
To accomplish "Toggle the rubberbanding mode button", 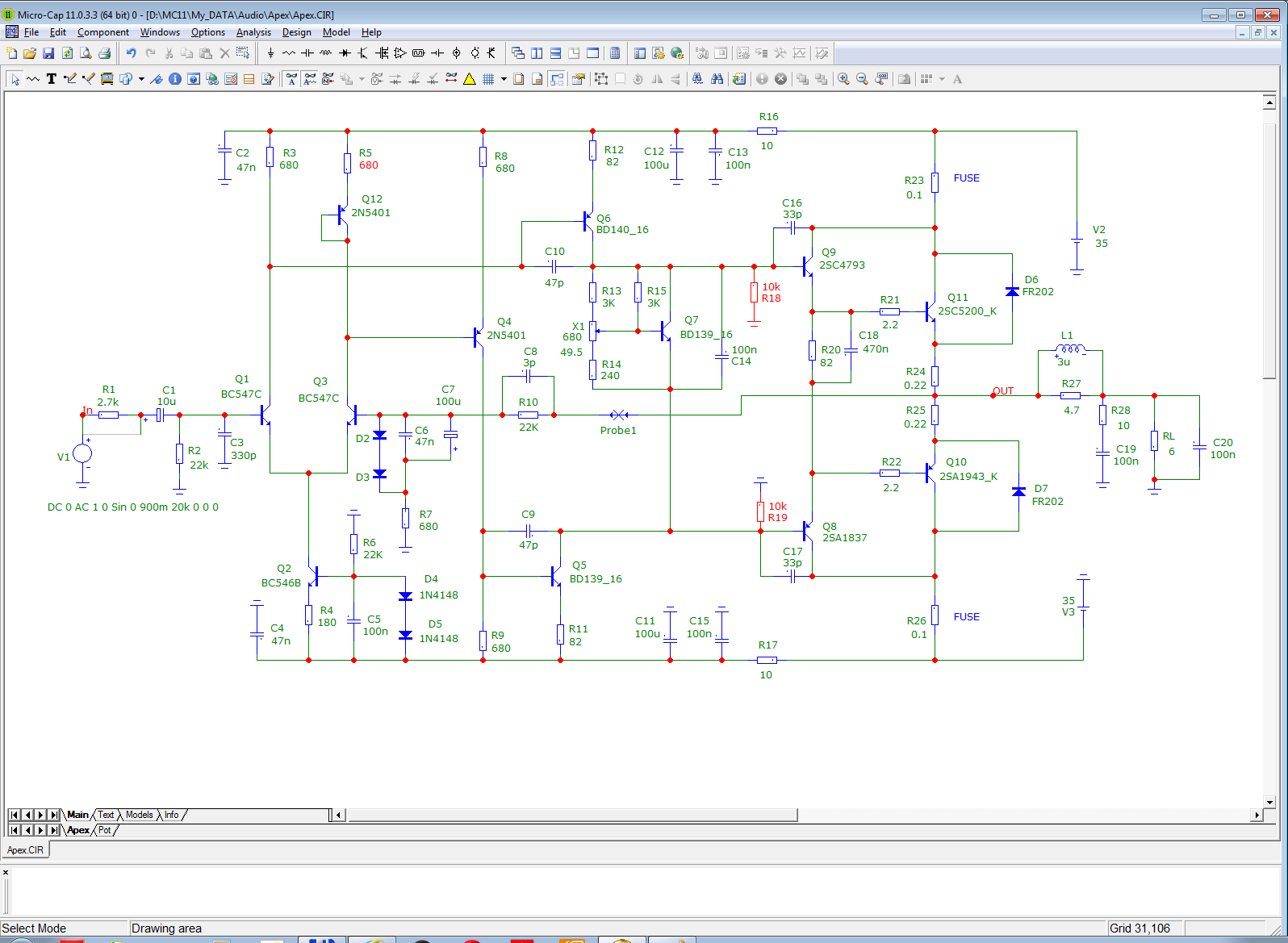I will (557, 79).
